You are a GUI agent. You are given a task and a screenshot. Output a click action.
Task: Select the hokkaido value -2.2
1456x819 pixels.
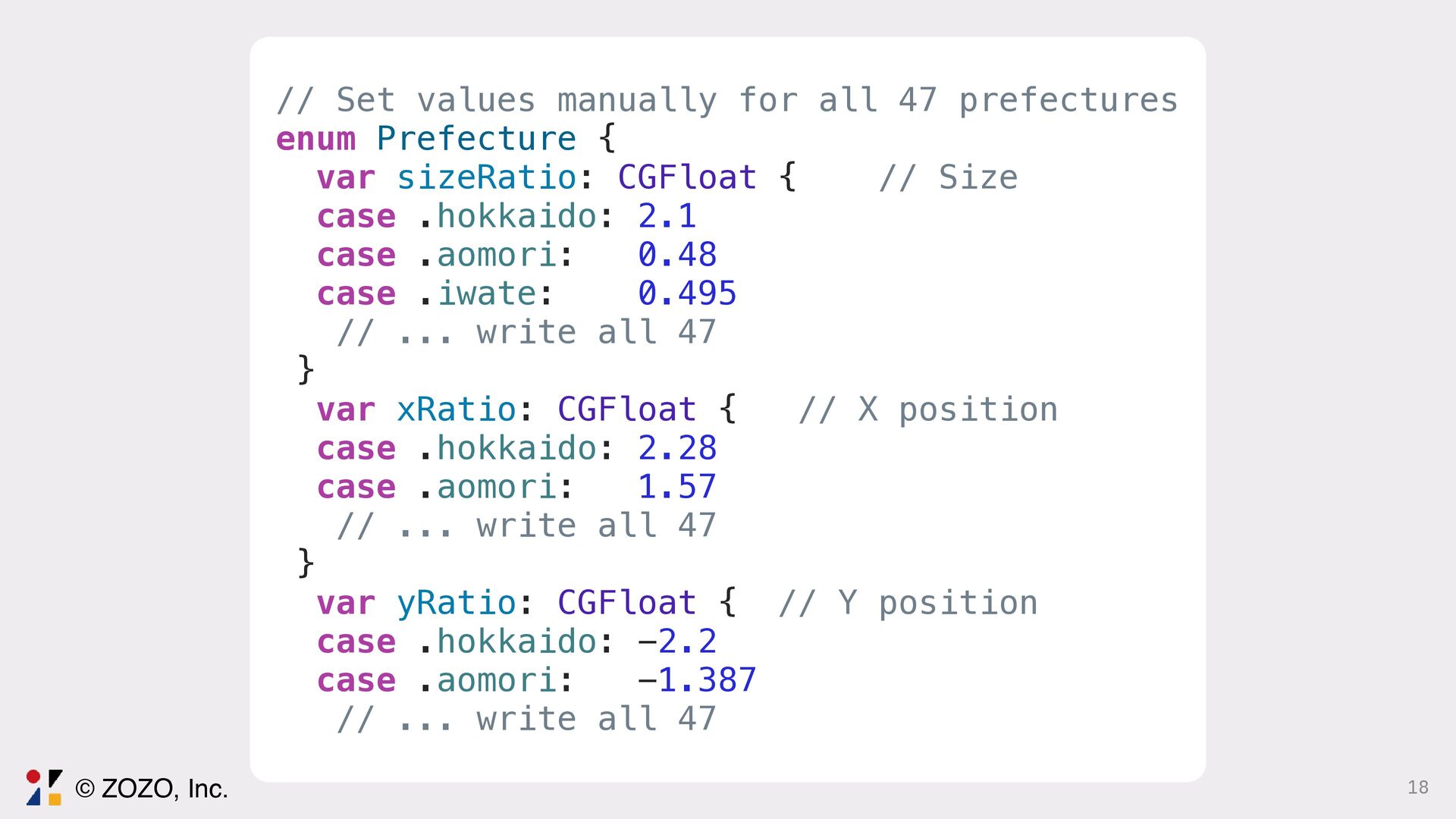point(676,642)
